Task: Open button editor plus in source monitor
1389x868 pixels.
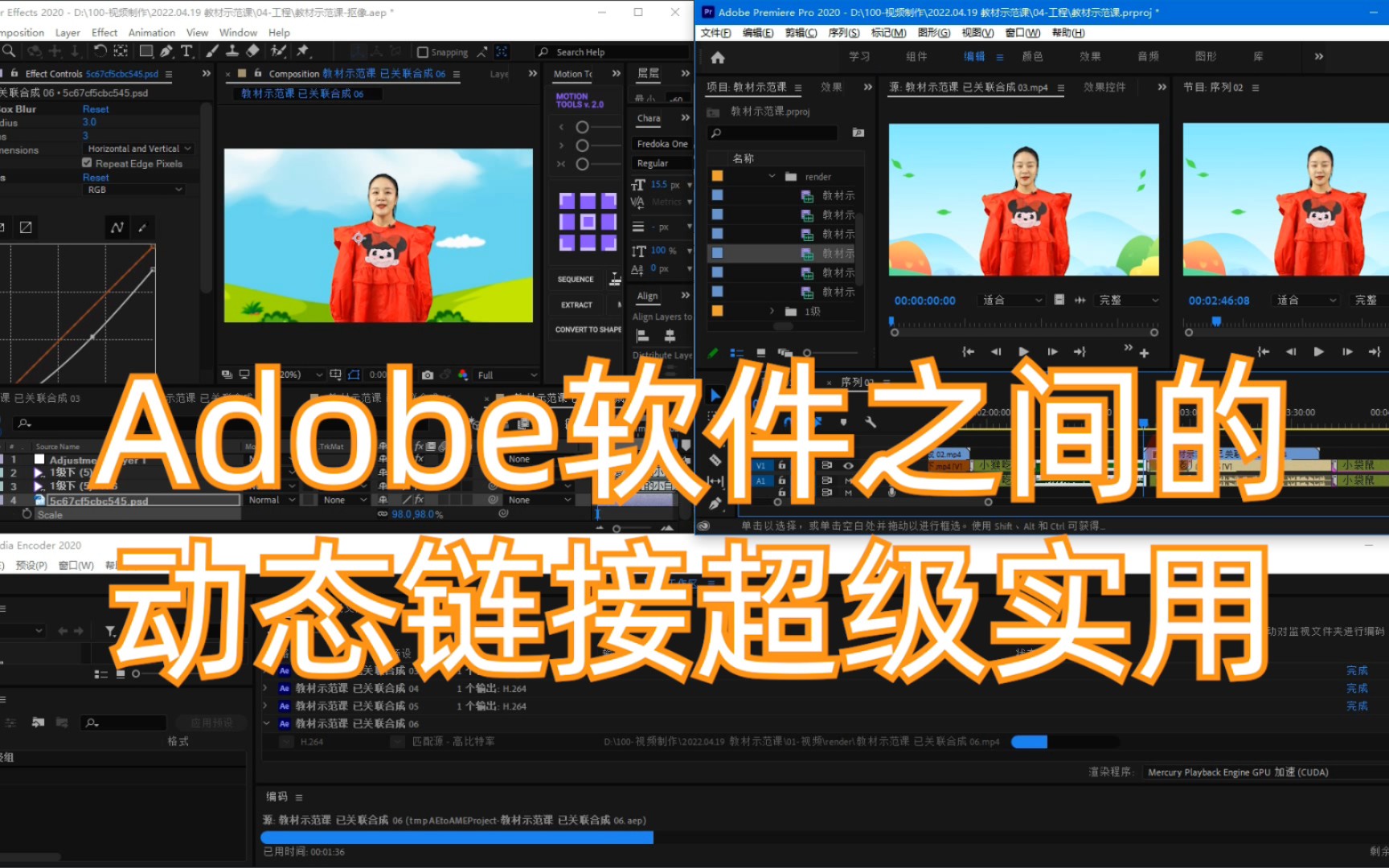Action: pos(1144,353)
